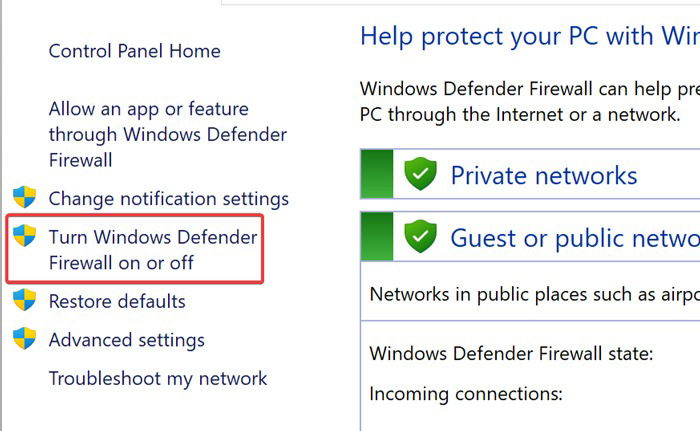Click shield icon next to Turn Windows Defender Firewall
The width and height of the screenshot is (700, 431).
25,235
